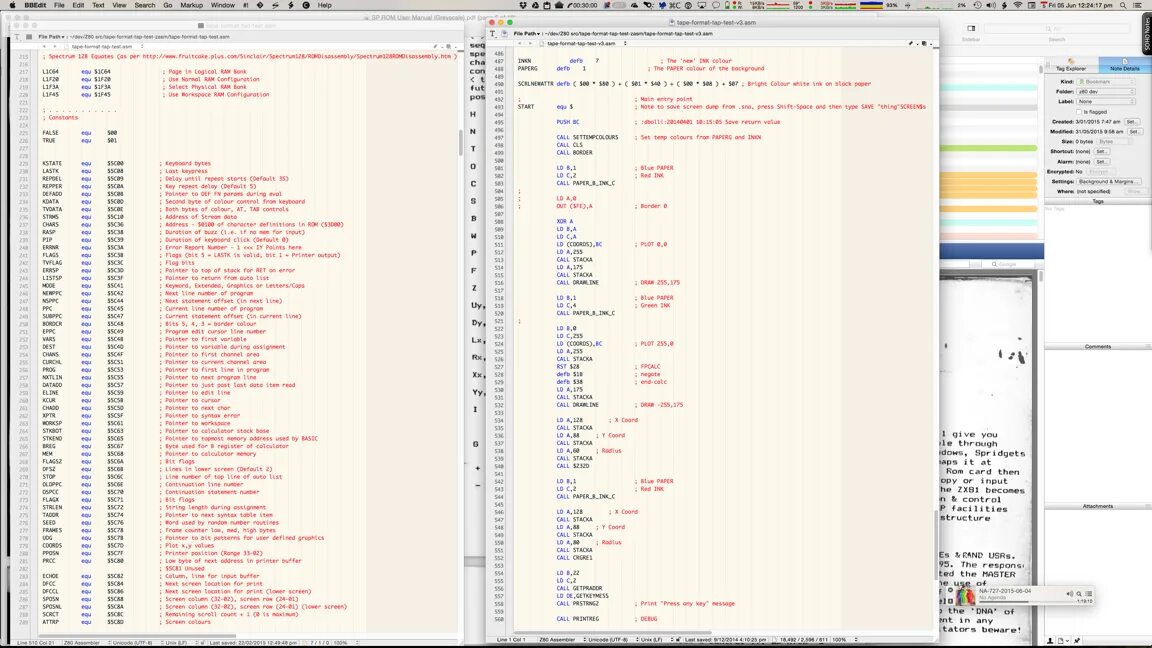
Task: Click the pencil marker icon in v3.asm navigation bar
Action: click(x=911, y=43)
